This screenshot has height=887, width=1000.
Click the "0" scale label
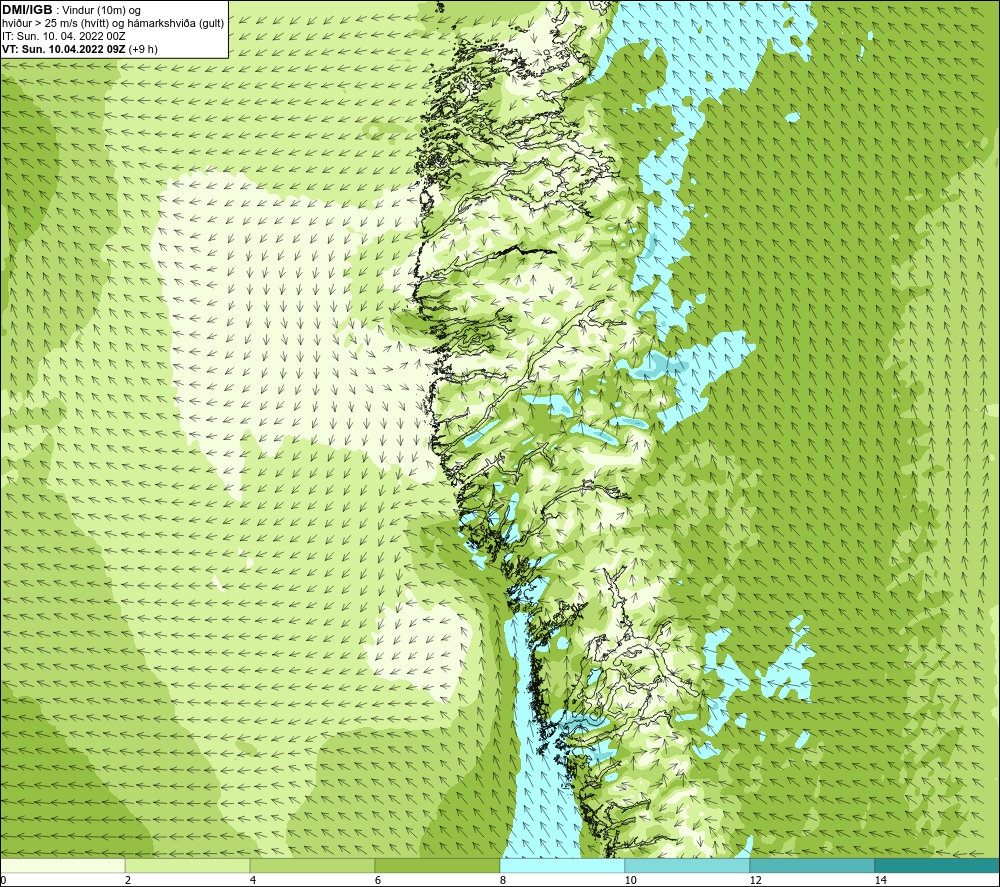coord(3,880)
